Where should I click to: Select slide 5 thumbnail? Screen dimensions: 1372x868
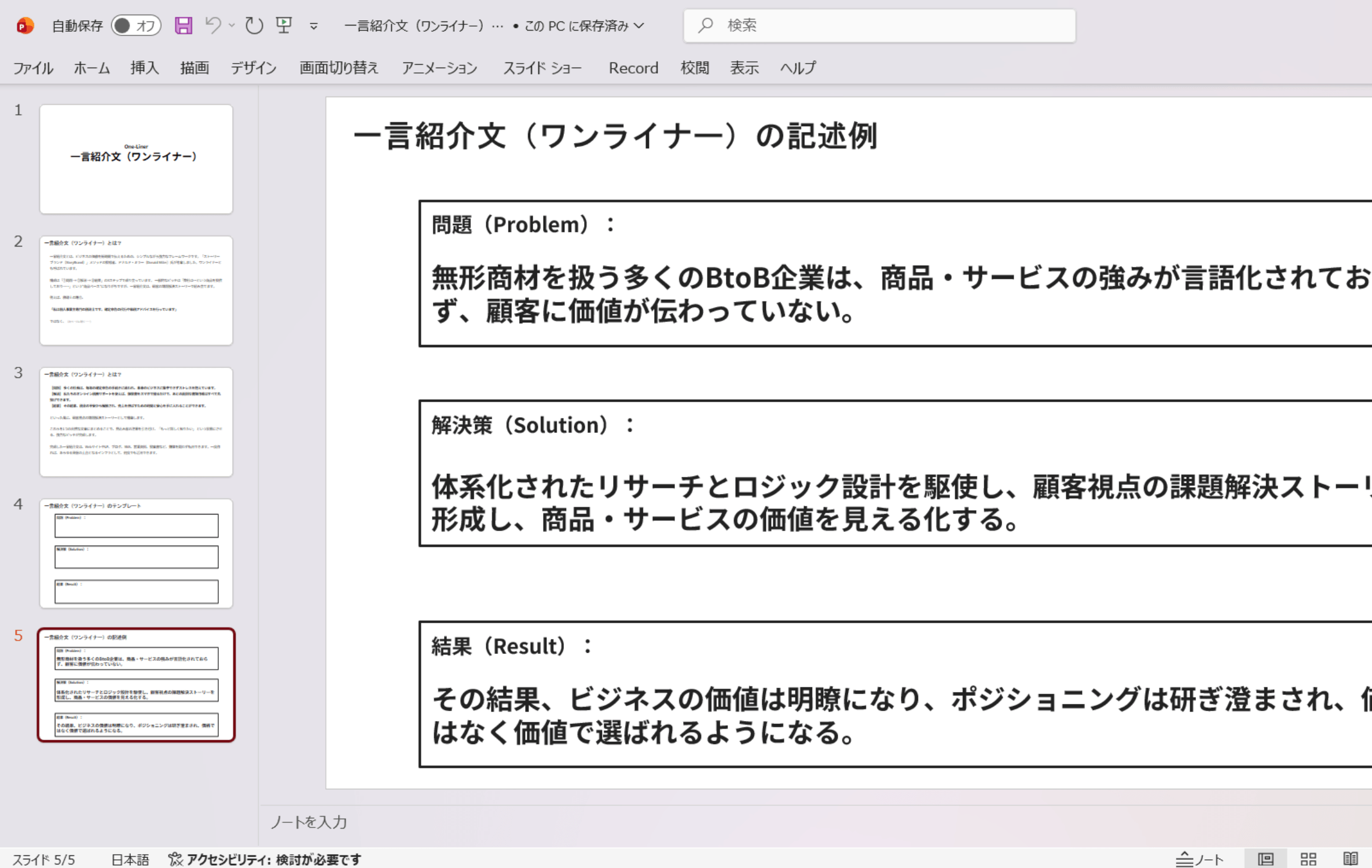click(x=136, y=685)
